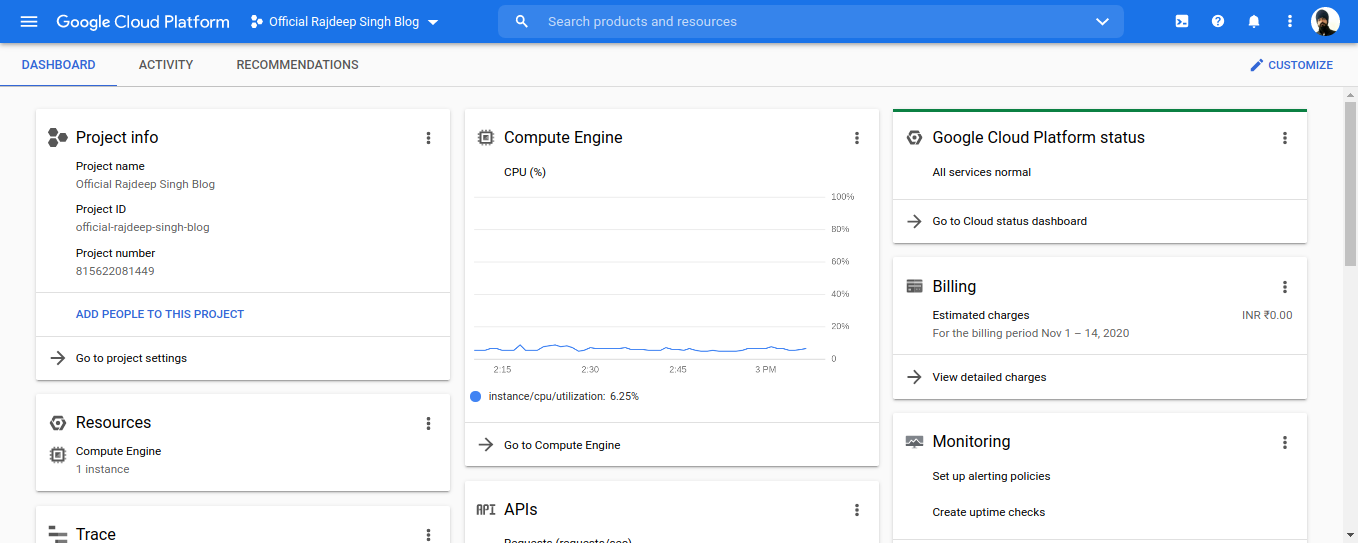Expand the search bar dropdown arrow
The width and height of the screenshot is (1358, 543).
click(x=1102, y=22)
